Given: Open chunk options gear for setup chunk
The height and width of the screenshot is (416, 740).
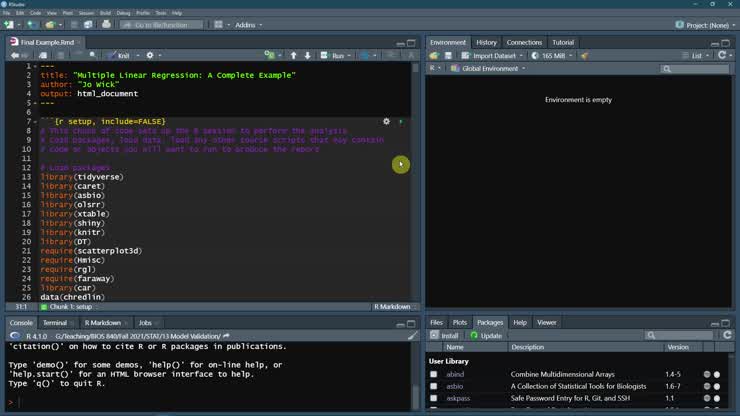Looking at the screenshot, I should (x=386, y=122).
